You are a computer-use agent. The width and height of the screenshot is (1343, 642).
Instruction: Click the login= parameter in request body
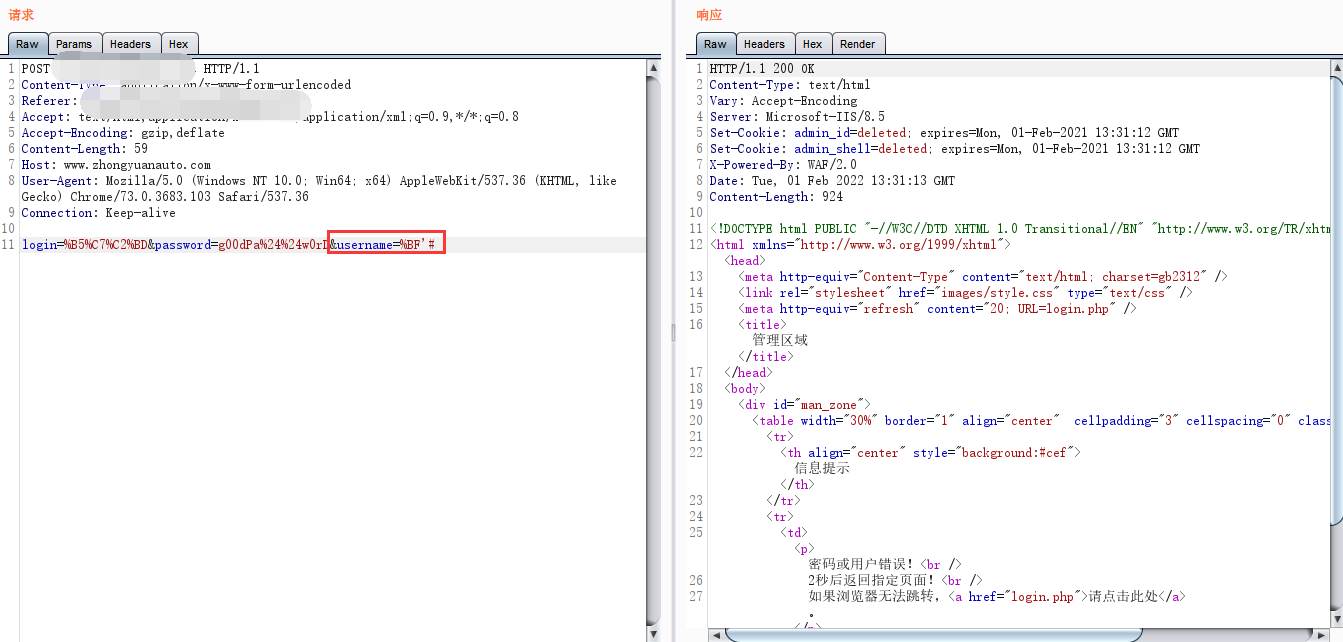pos(84,245)
